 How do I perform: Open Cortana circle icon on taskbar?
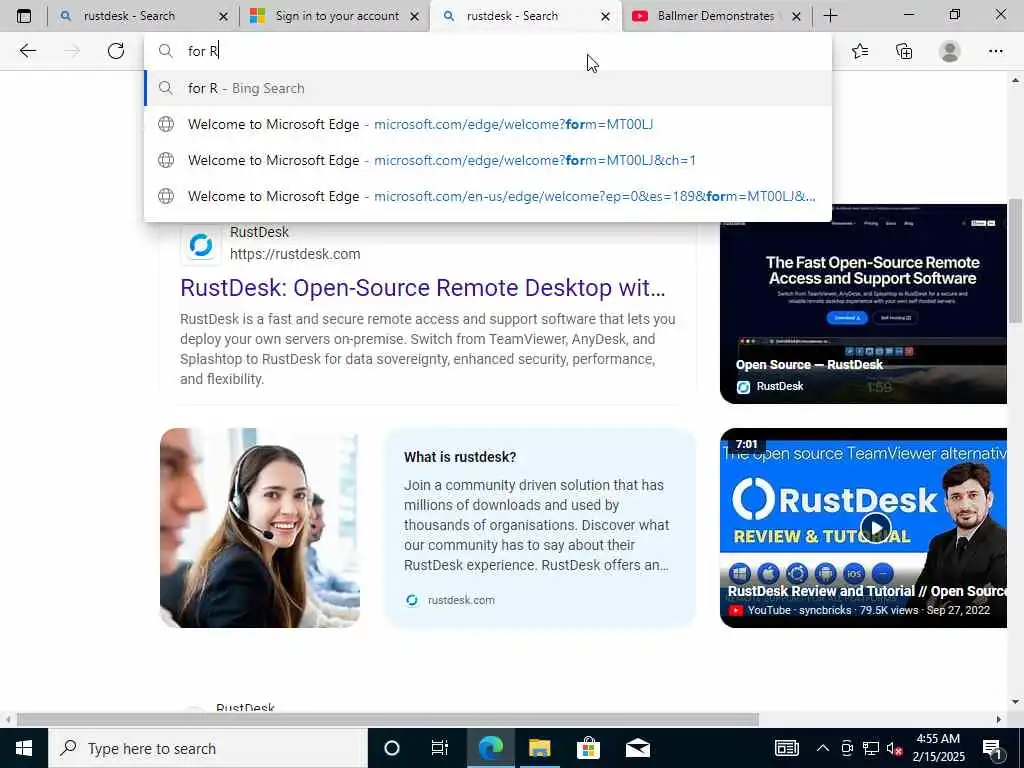point(391,748)
